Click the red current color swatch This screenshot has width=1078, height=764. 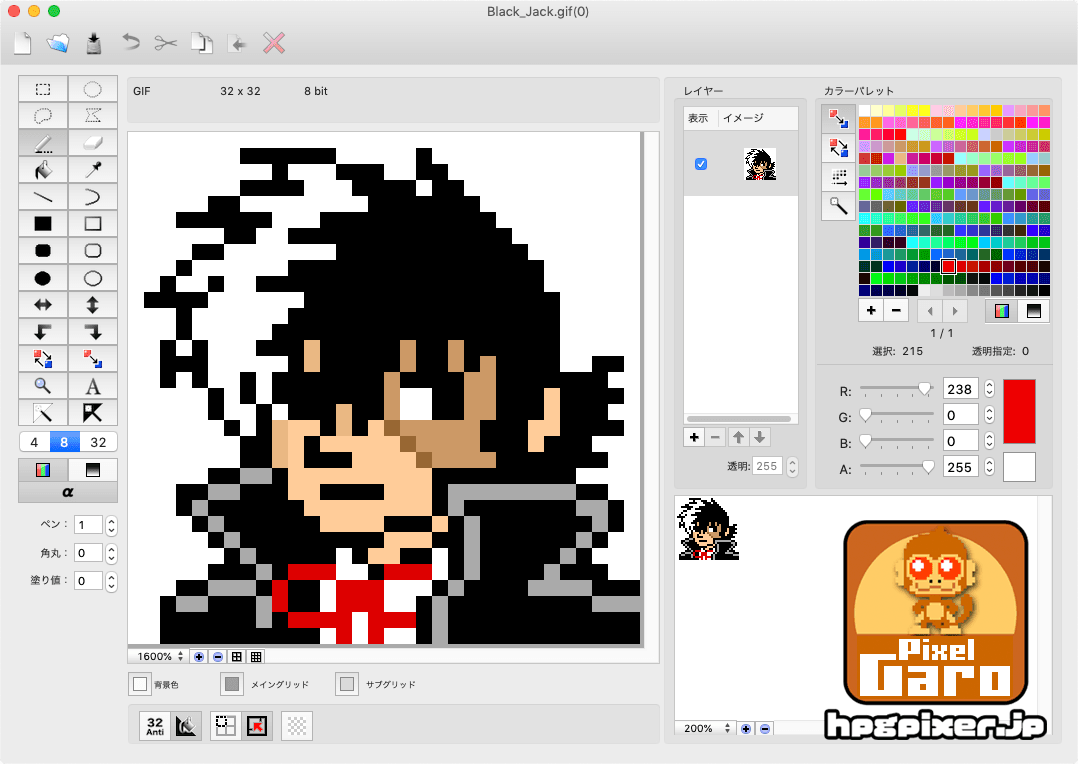click(x=1020, y=411)
